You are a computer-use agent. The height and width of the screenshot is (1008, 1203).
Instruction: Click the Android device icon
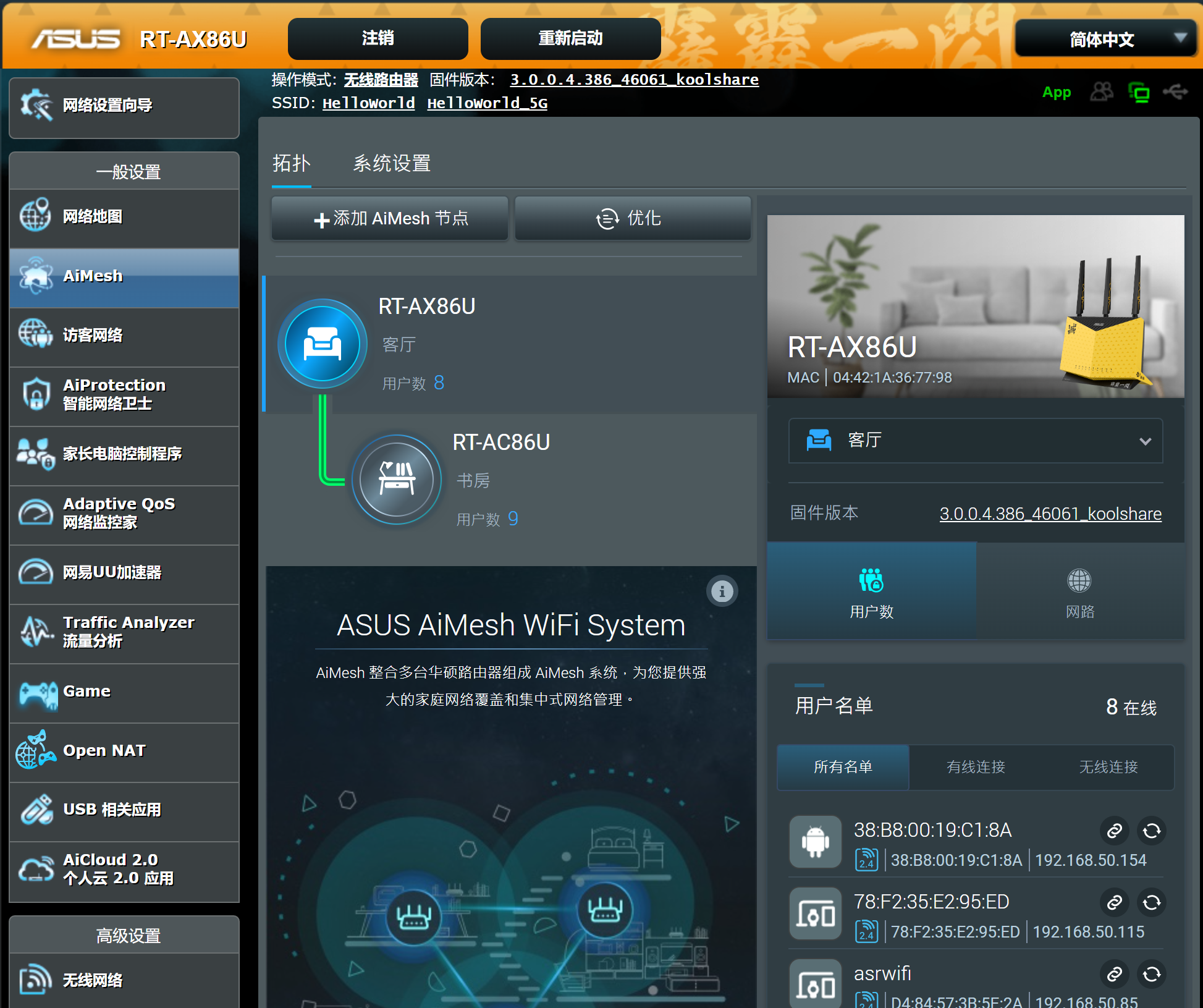816,842
